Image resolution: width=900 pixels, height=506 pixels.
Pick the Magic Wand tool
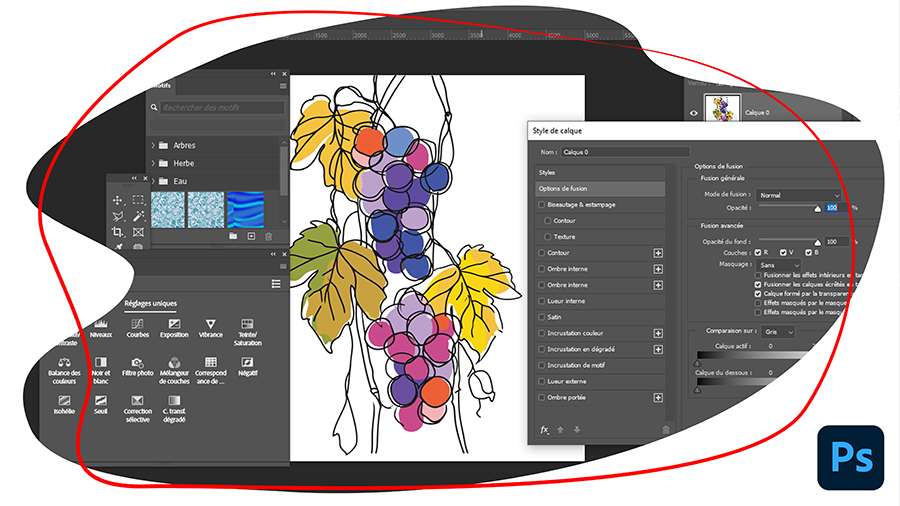click(x=138, y=216)
